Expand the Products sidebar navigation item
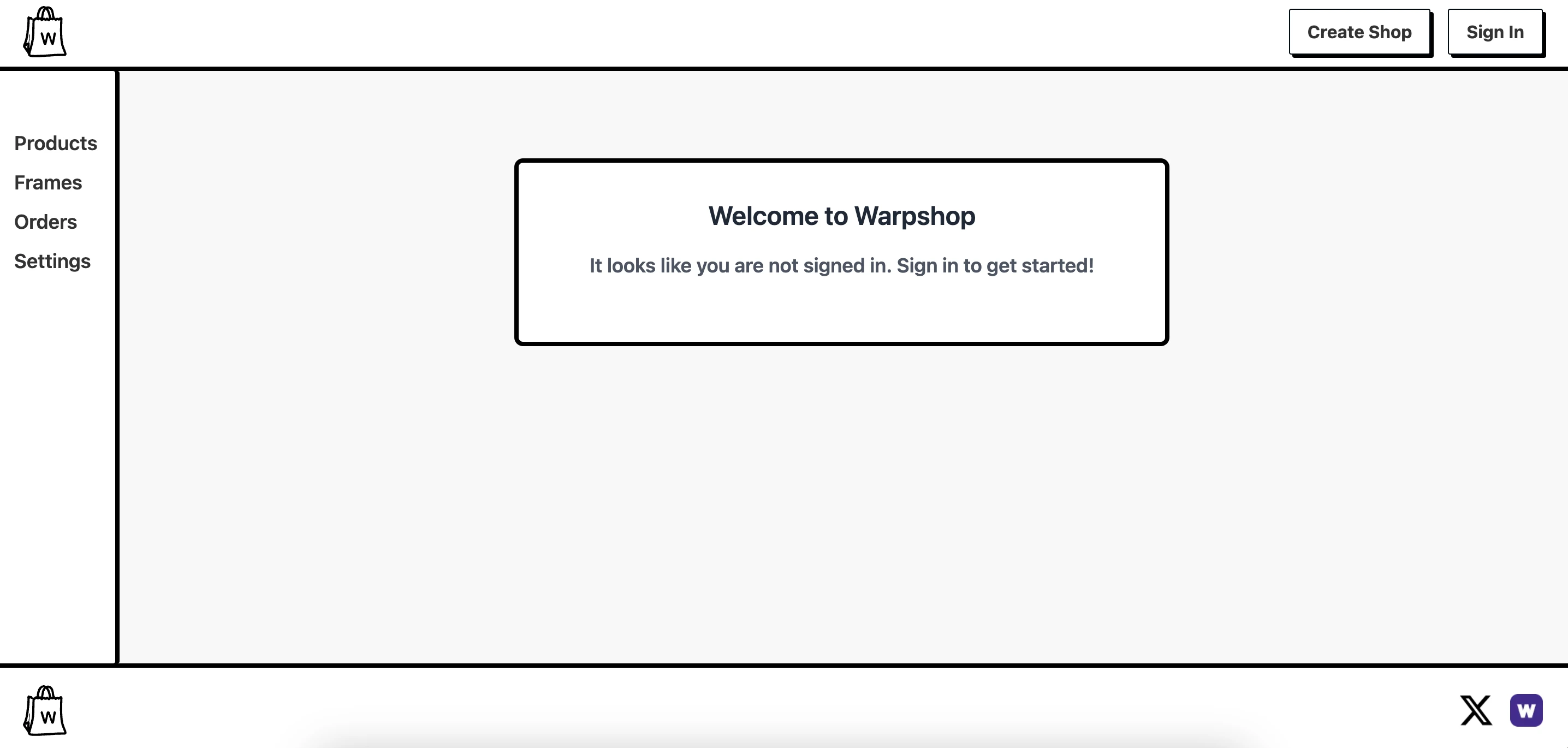The image size is (1568, 748). tap(55, 143)
